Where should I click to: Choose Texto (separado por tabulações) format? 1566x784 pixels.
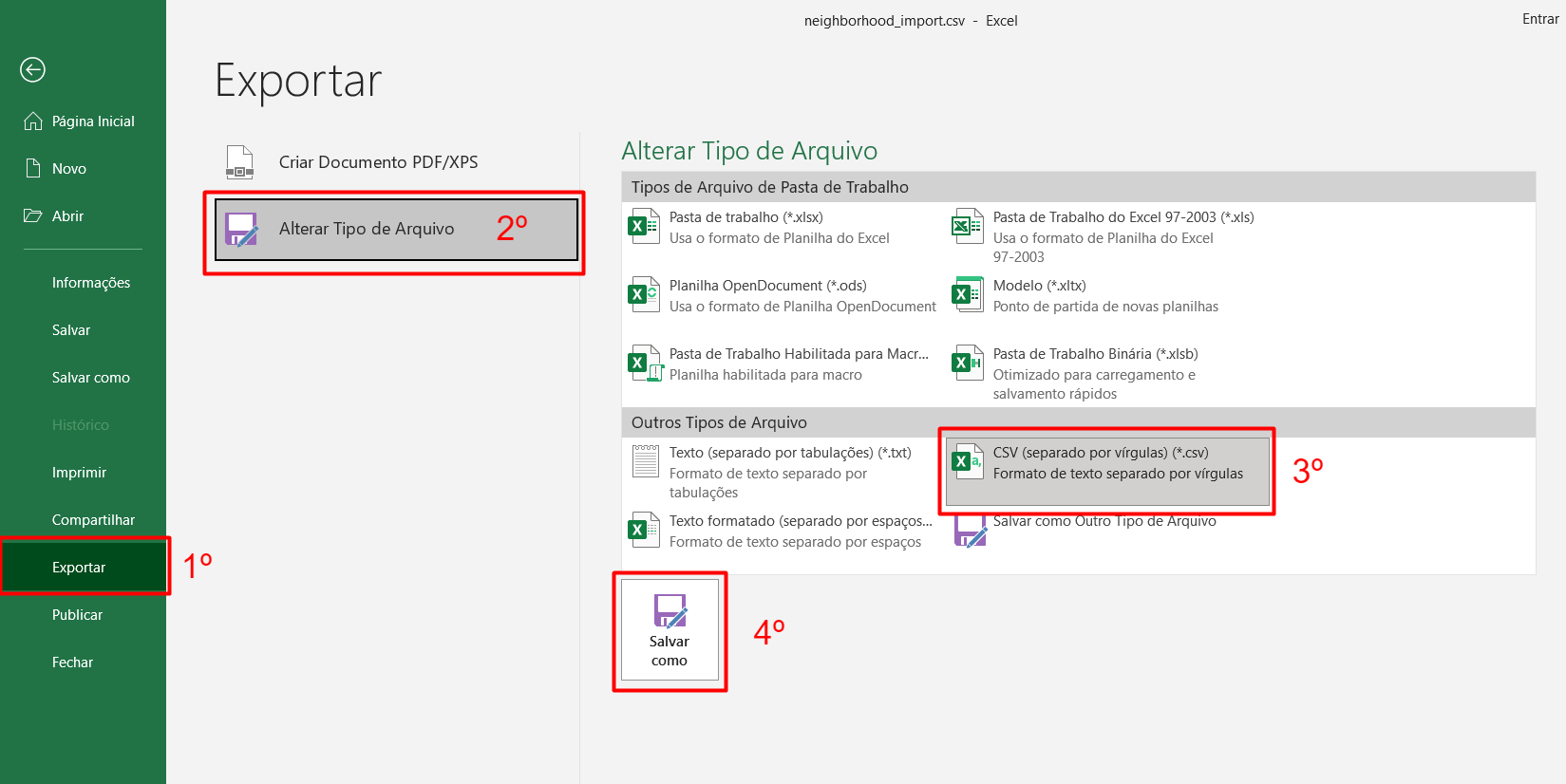click(x=784, y=472)
